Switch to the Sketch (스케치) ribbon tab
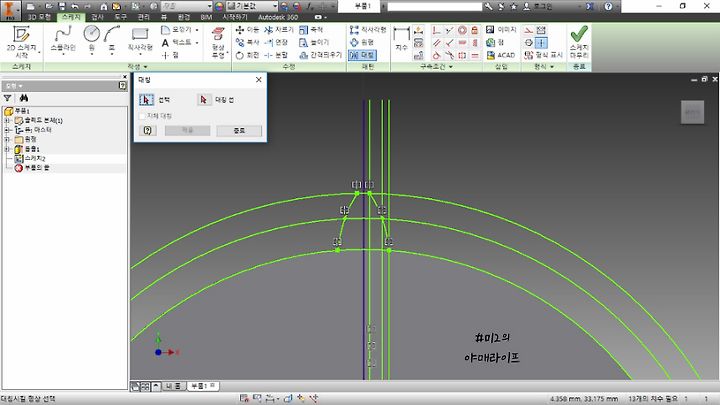 point(71,17)
